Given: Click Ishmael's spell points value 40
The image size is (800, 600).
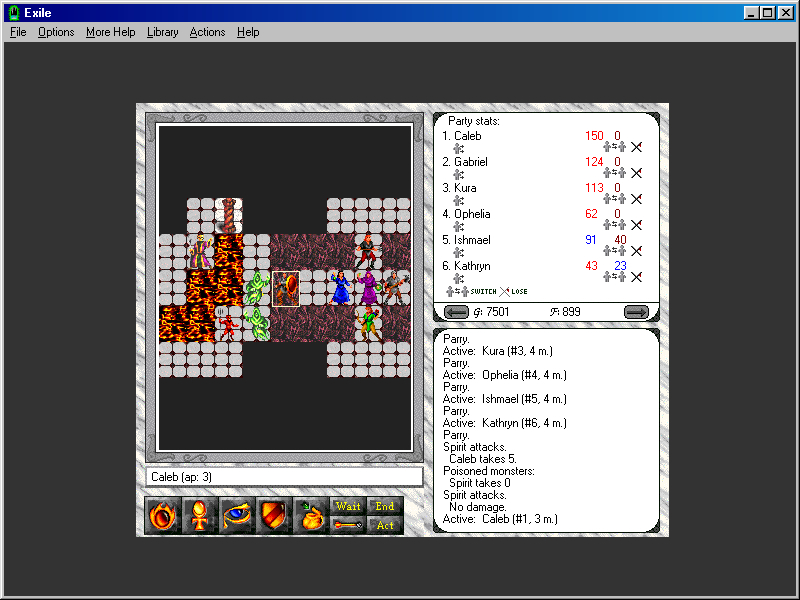Looking at the screenshot, I should [620, 240].
